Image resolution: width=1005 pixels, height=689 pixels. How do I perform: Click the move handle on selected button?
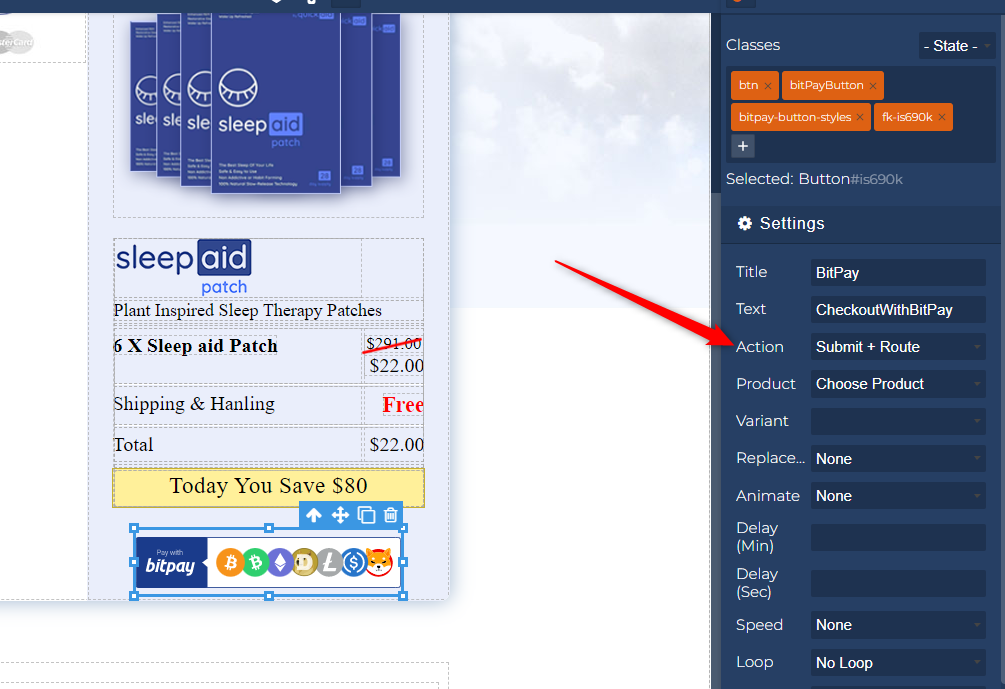pos(340,515)
